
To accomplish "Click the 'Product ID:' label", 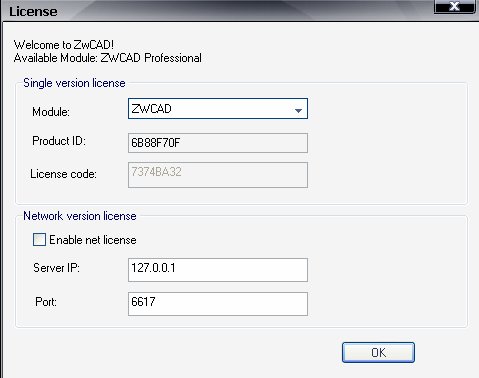I will tap(59, 141).
